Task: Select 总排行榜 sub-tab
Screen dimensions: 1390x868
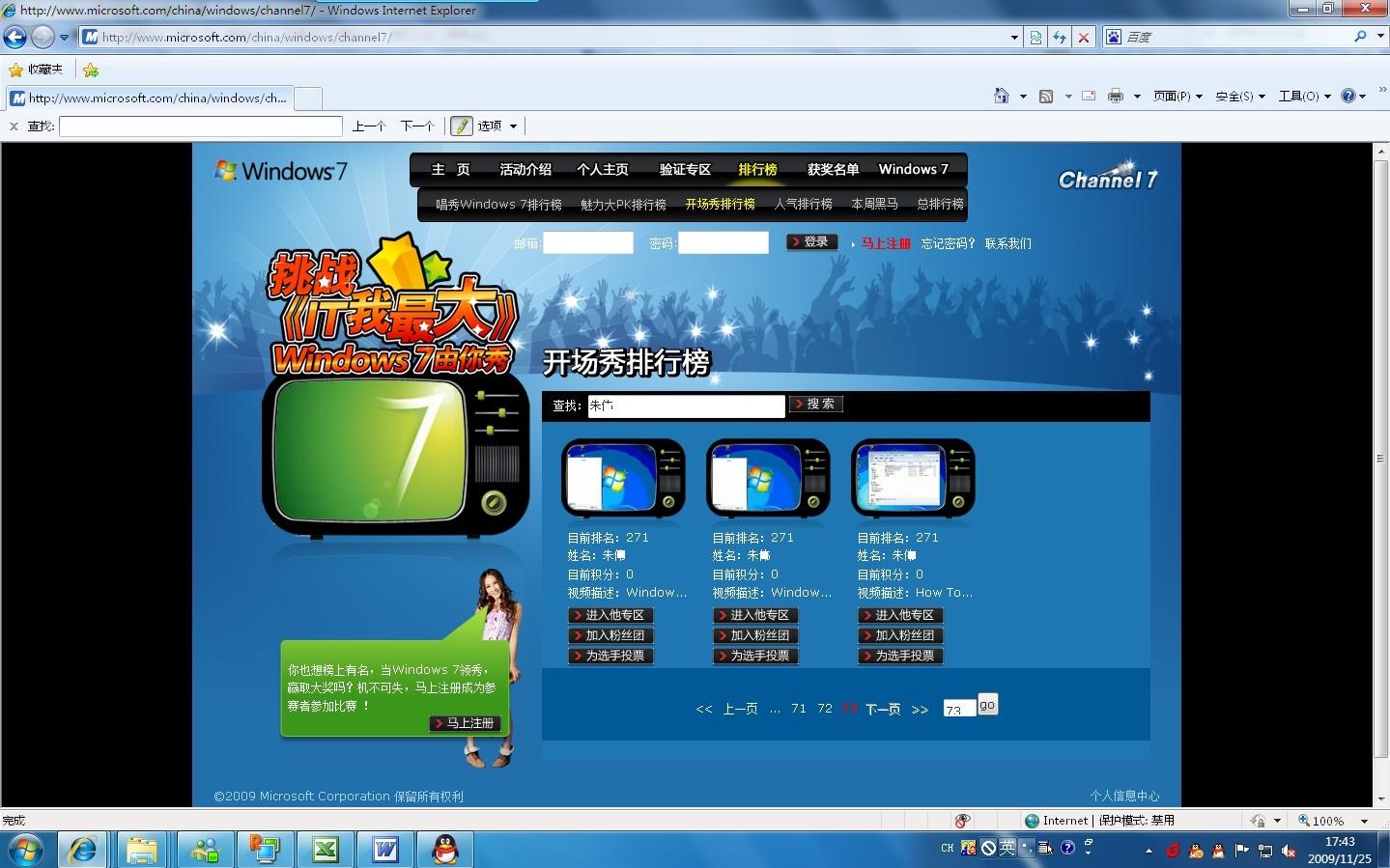Action: pos(940,205)
